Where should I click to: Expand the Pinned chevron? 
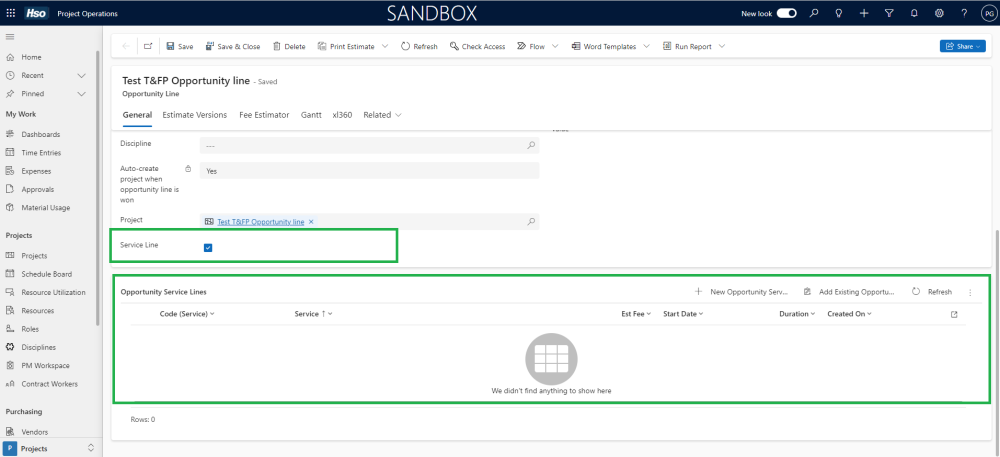click(81, 94)
